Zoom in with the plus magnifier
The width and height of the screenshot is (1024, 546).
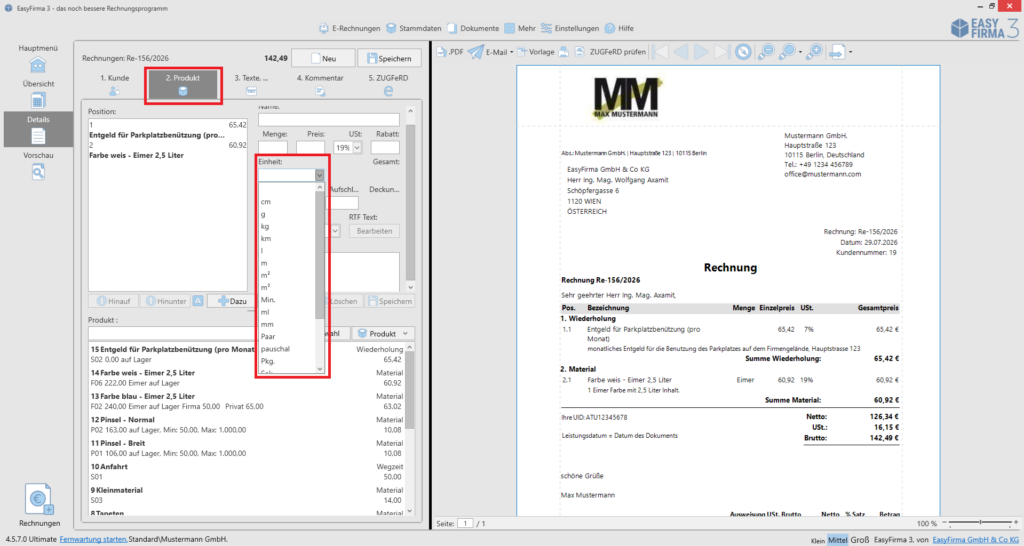[814, 52]
